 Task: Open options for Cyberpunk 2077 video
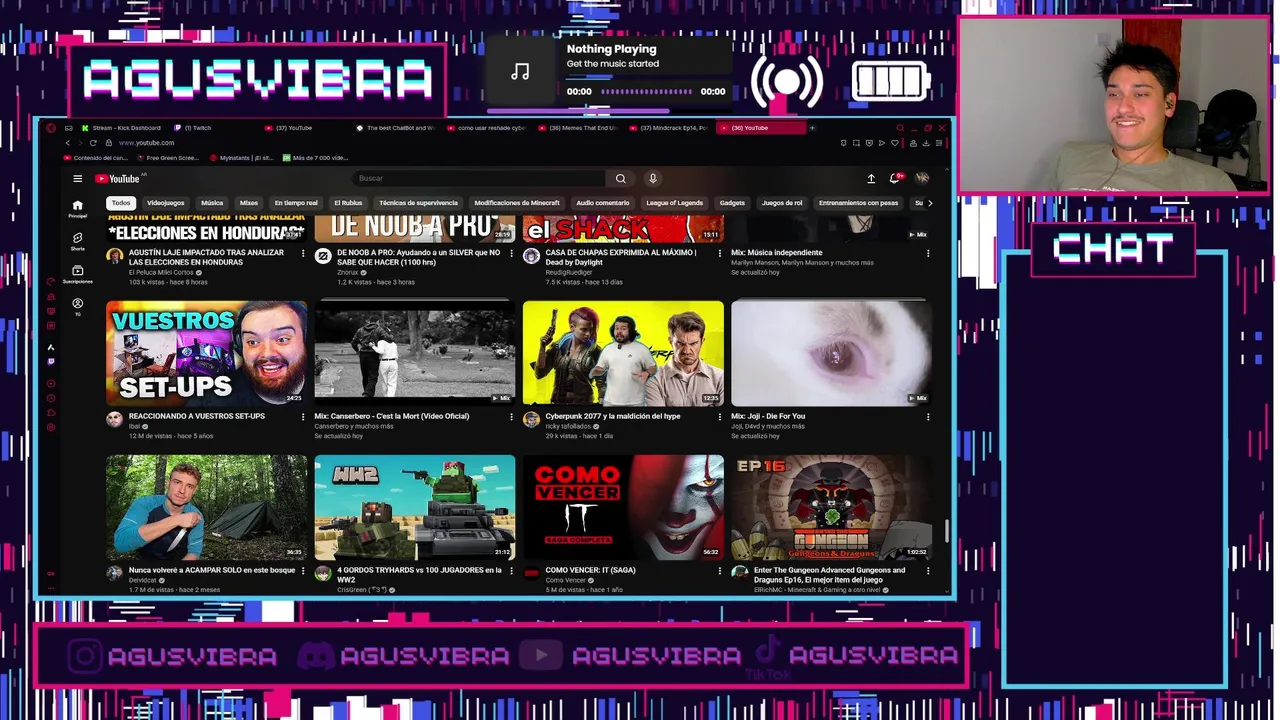click(719, 417)
